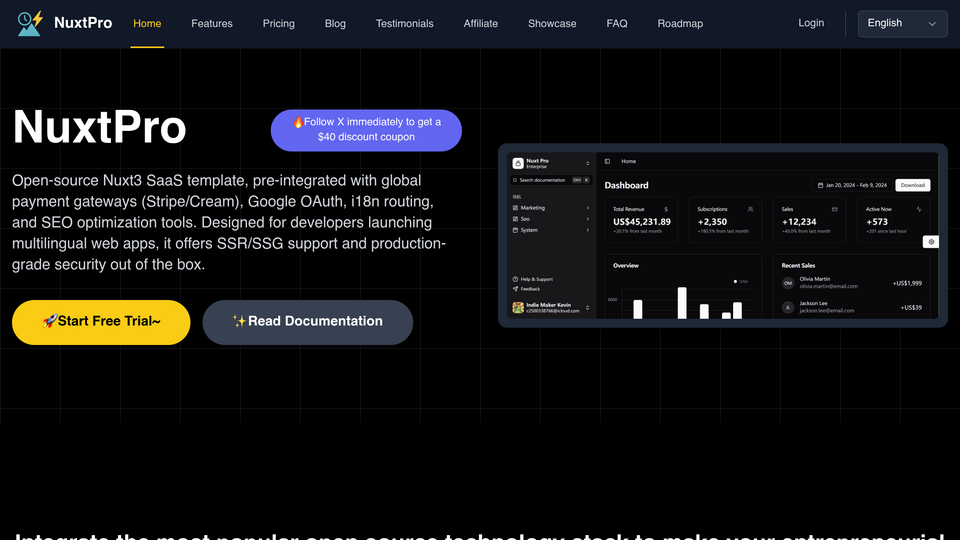The image size is (960, 540).
Task: Click the Olivia Martin OM avatar
Action: (788, 283)
